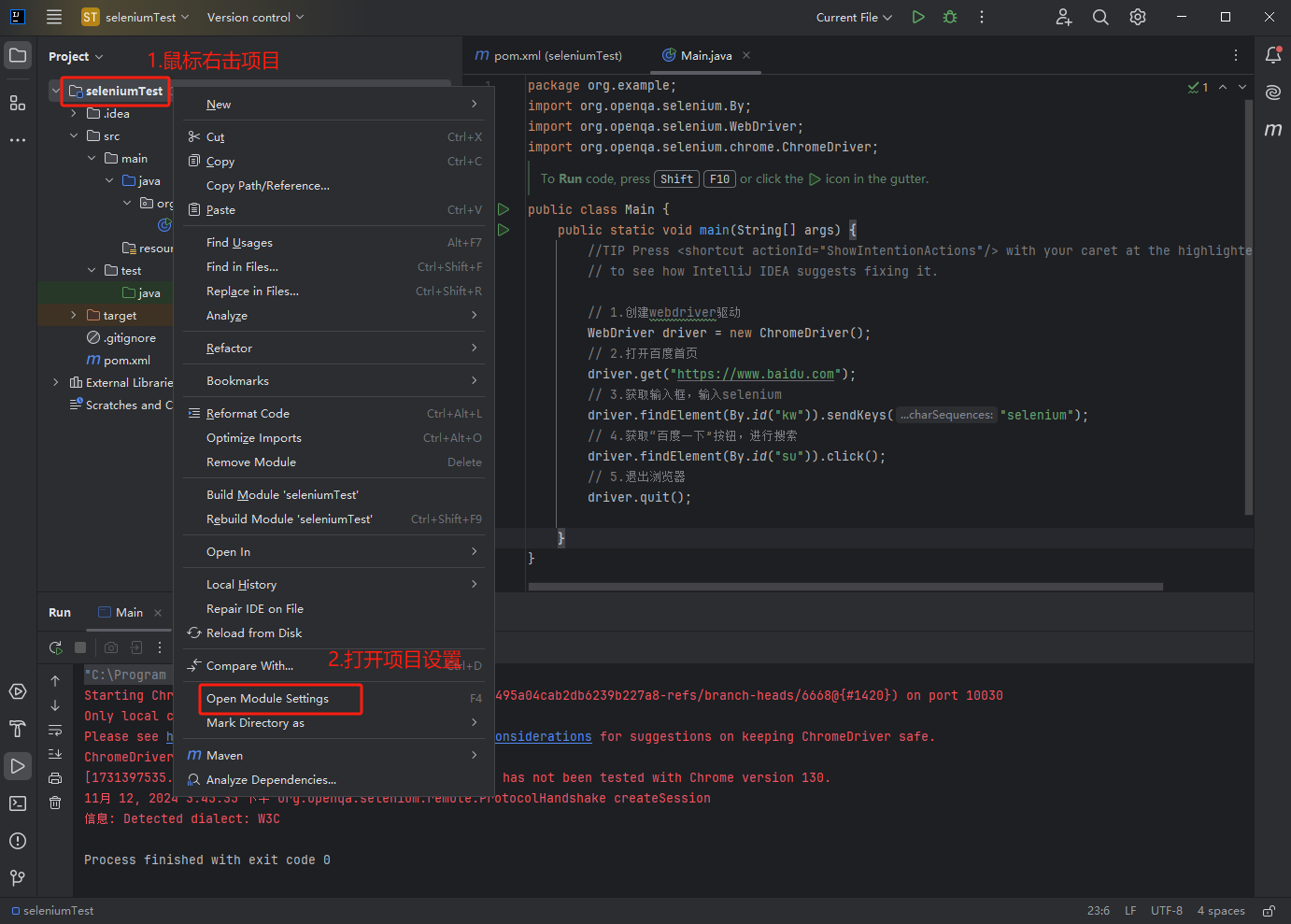Open the New submenu
This screenshot has height=924, width=1291.
click(334, 104)
